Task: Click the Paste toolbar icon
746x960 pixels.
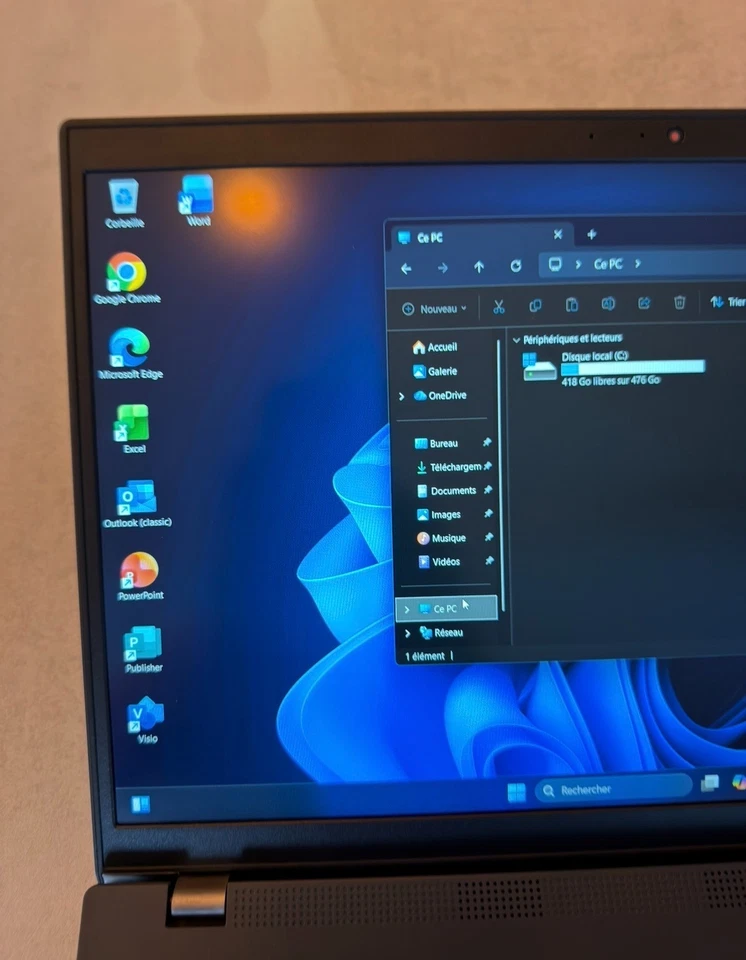Action: coord(571,304)
